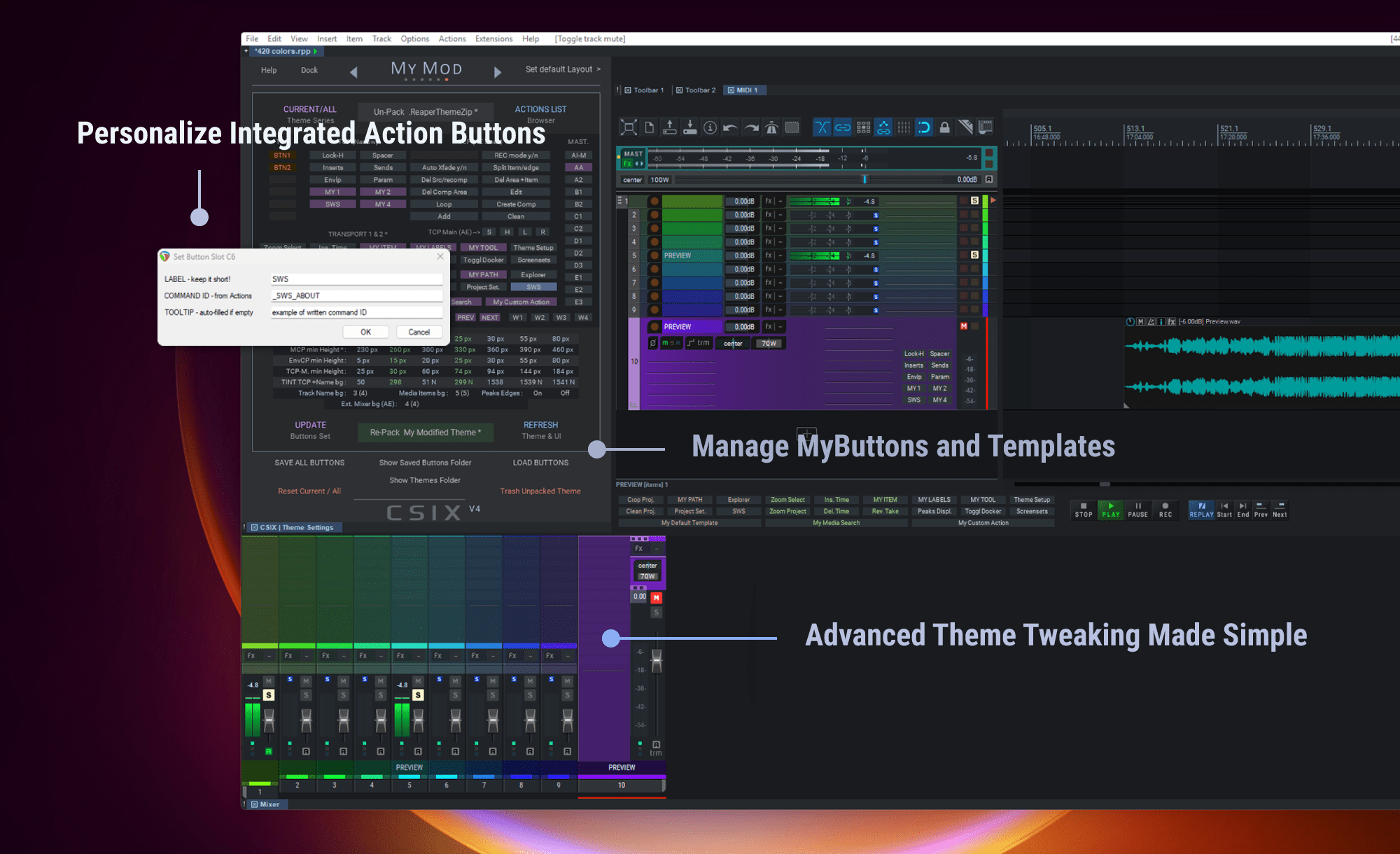
Task: Click the new project page icon
Action: click(649, 127)
